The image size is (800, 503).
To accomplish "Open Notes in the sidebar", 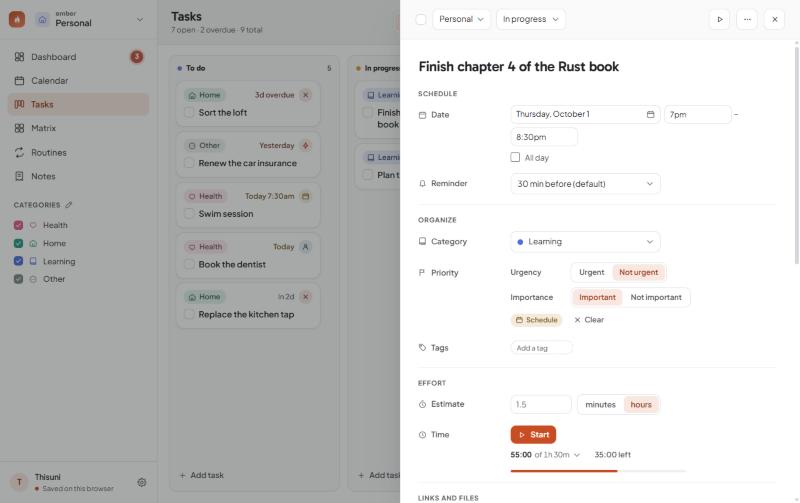I will point(78,176).
